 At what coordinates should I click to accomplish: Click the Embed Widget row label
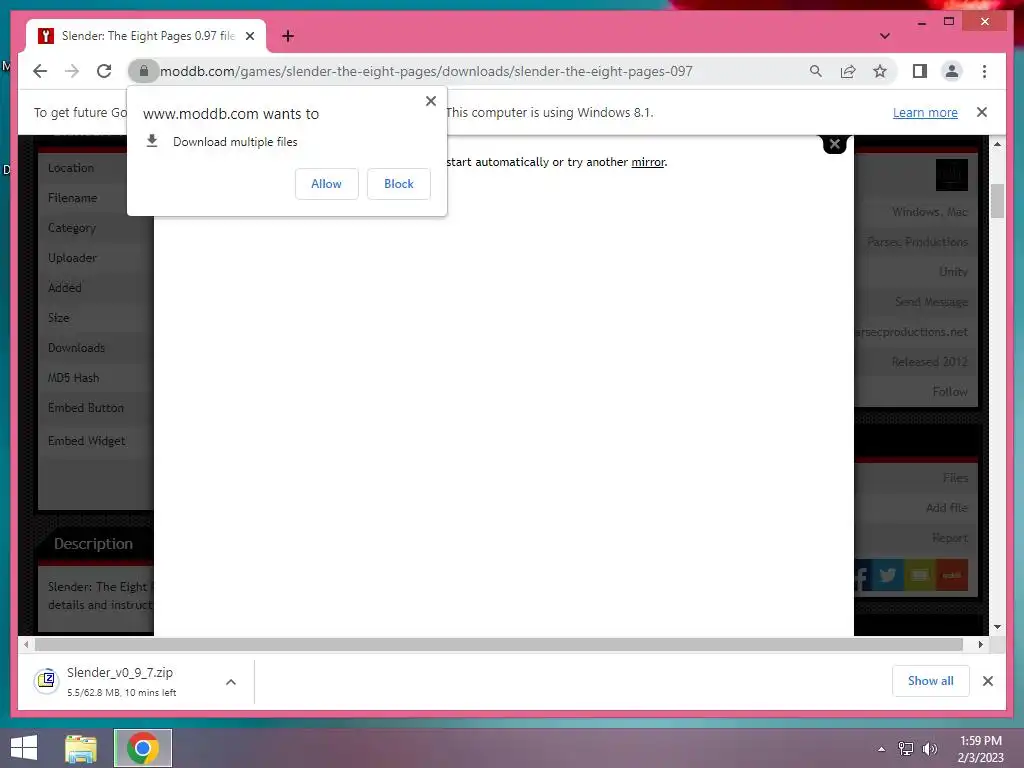point(86,441)
